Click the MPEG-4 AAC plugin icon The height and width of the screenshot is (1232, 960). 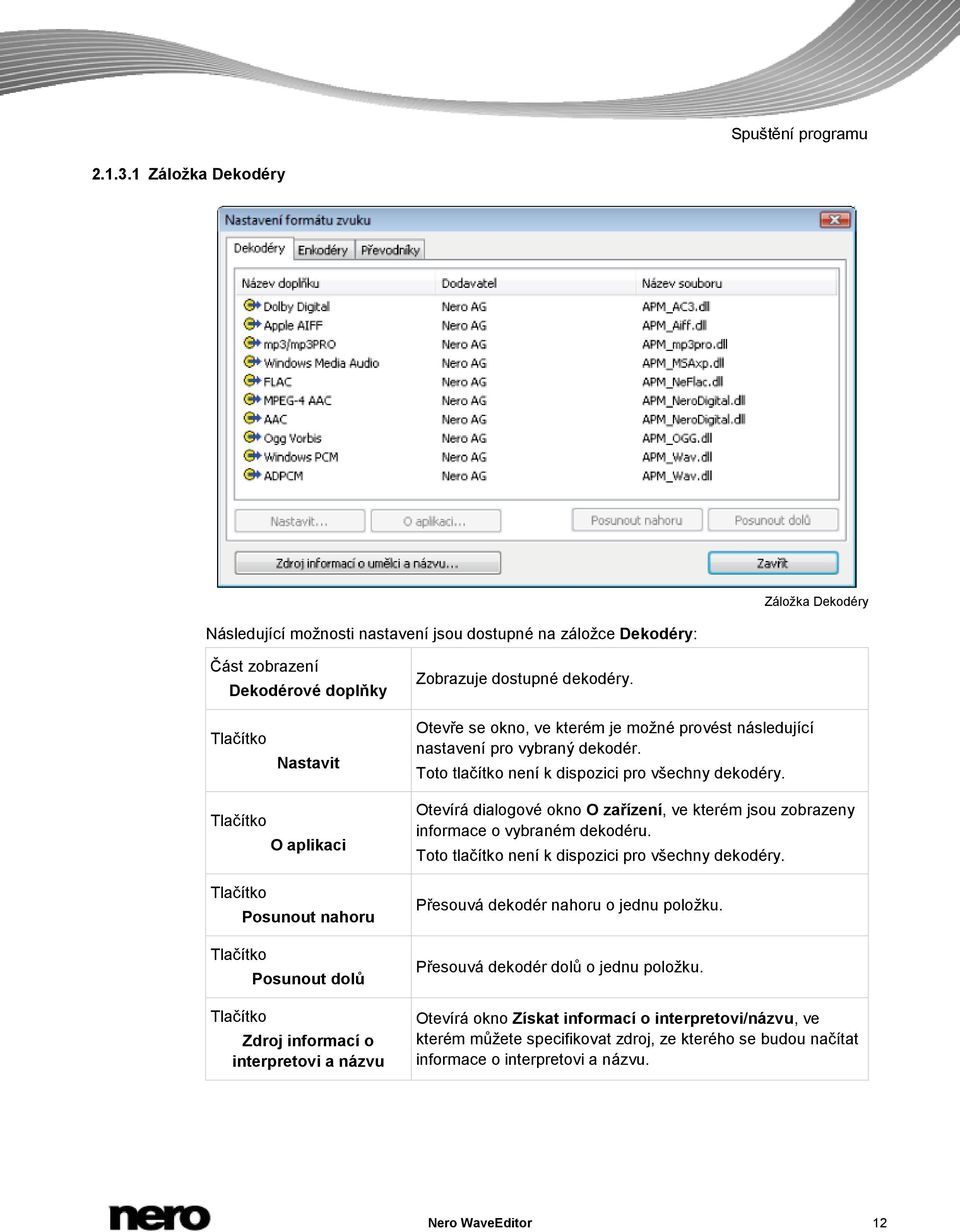251,400
